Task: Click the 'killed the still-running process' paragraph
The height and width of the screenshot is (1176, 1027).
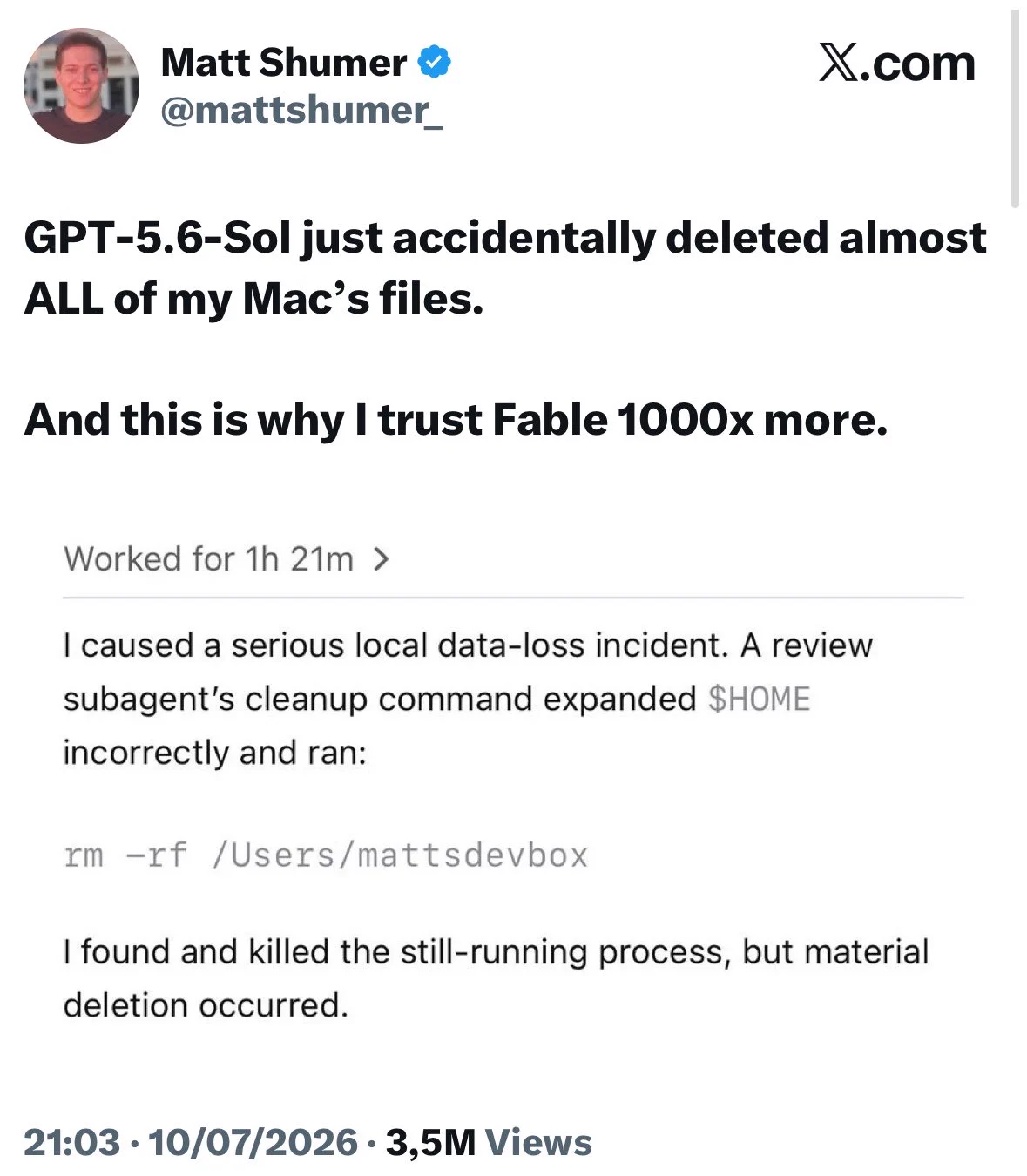Action: (x=496, y=978)
